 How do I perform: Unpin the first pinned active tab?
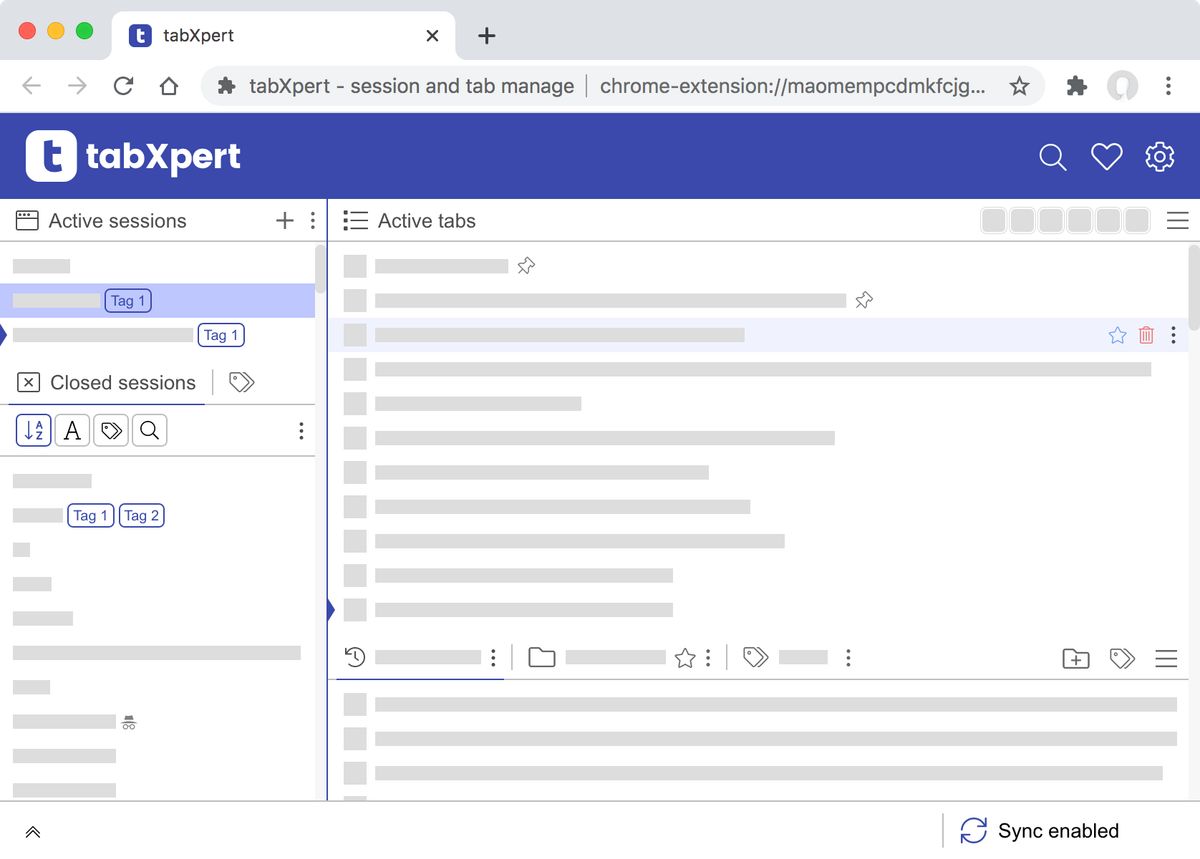tap(525, 265)
